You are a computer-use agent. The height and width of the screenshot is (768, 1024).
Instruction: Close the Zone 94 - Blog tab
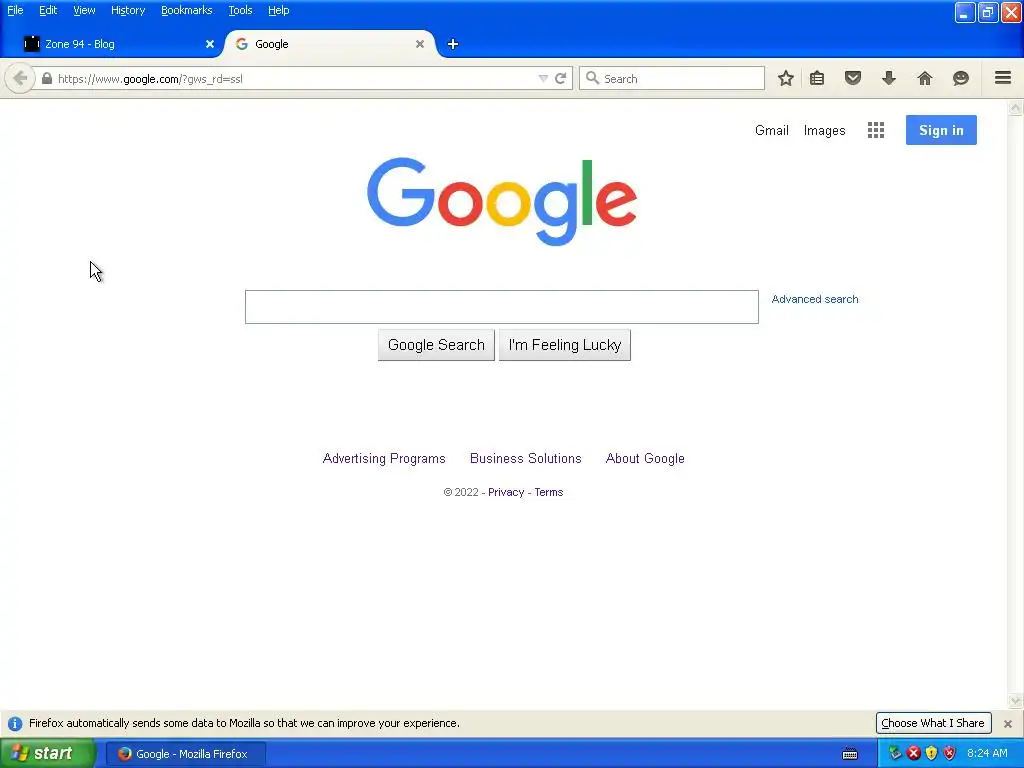(210, 44)
